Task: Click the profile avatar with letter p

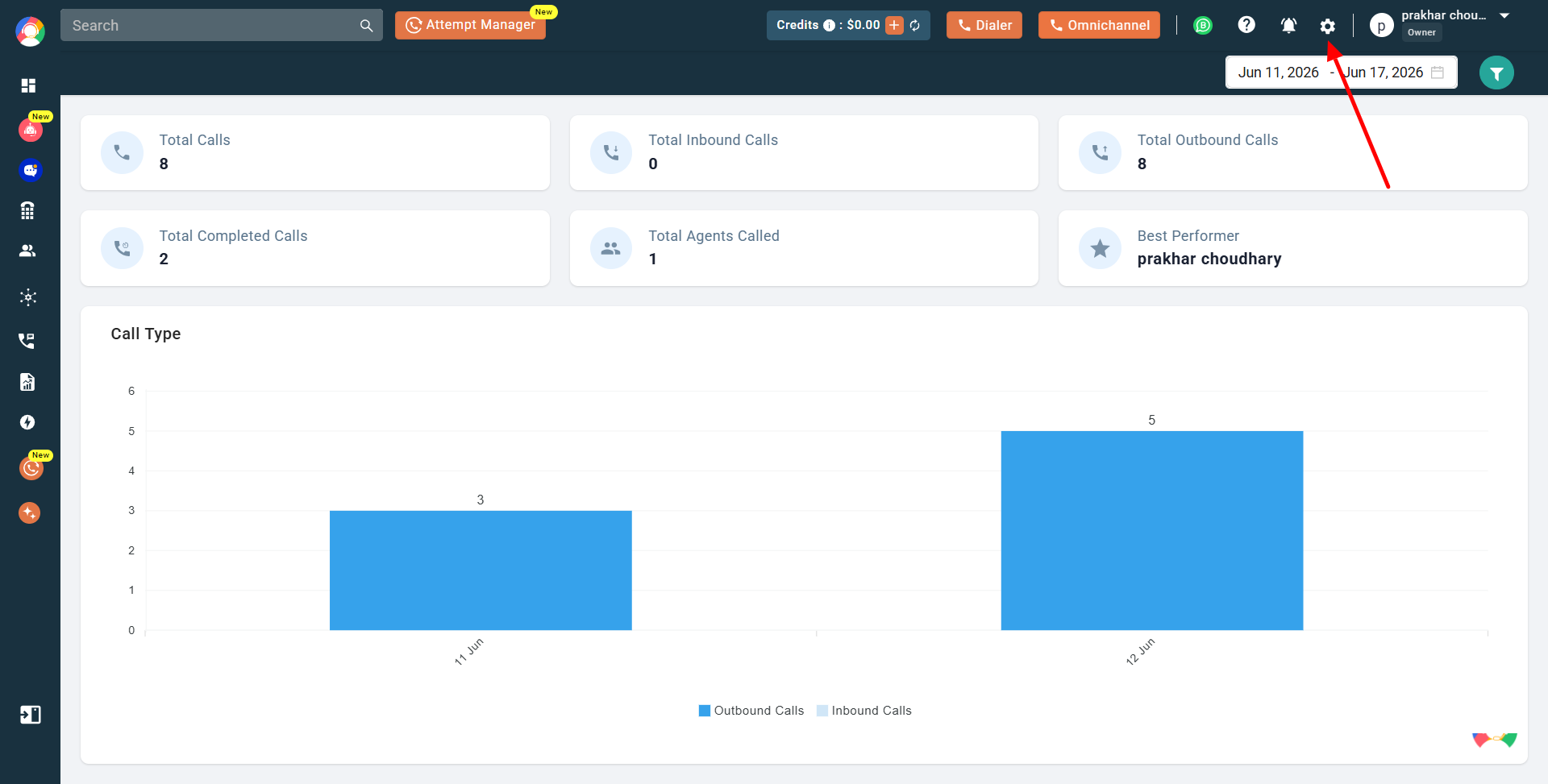Action: 1381,26
